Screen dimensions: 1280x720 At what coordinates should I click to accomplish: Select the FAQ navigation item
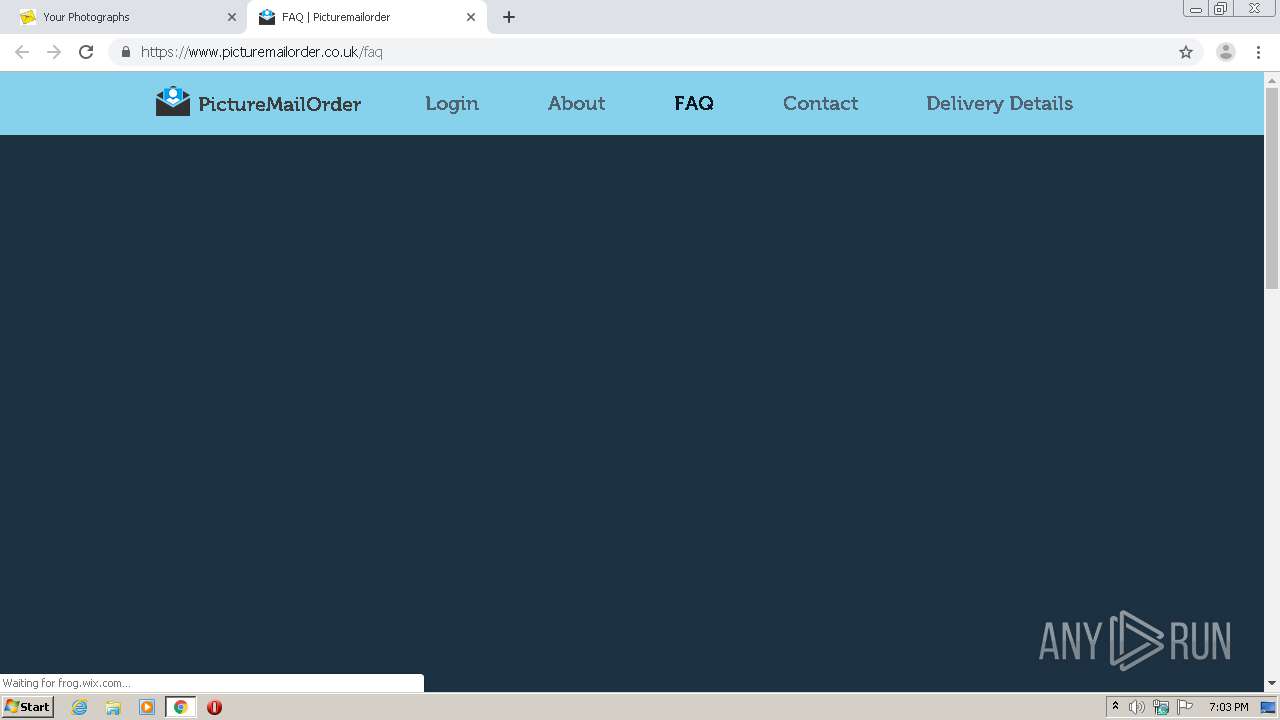click(x=694, y=103)
